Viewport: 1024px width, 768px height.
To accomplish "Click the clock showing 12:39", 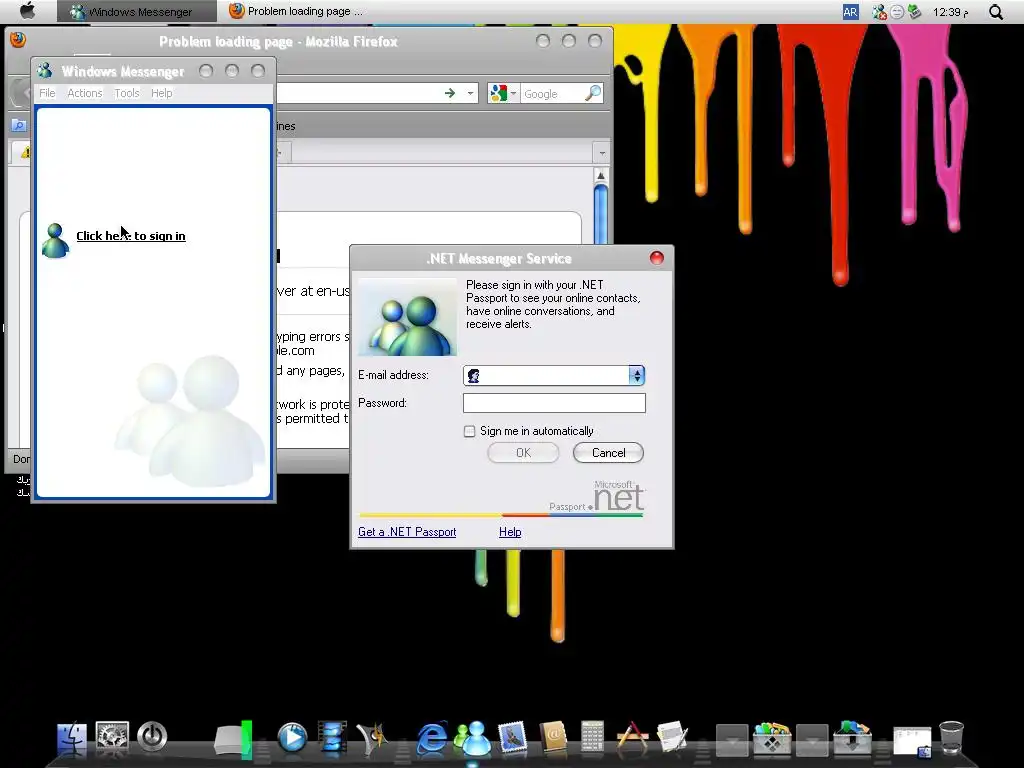I will click(x=951, y=12).
